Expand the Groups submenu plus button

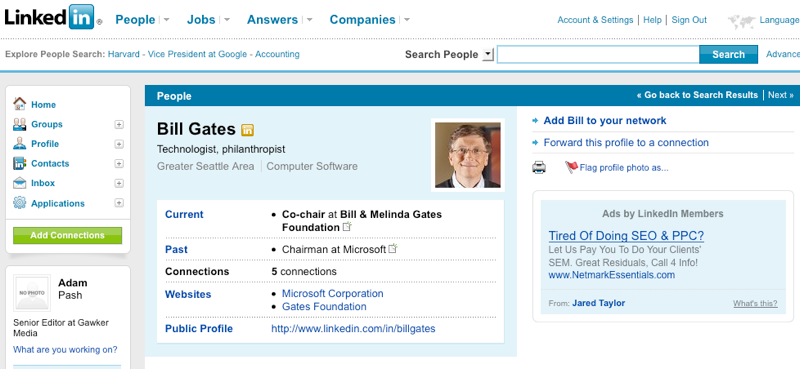click(x=119, y=124)
